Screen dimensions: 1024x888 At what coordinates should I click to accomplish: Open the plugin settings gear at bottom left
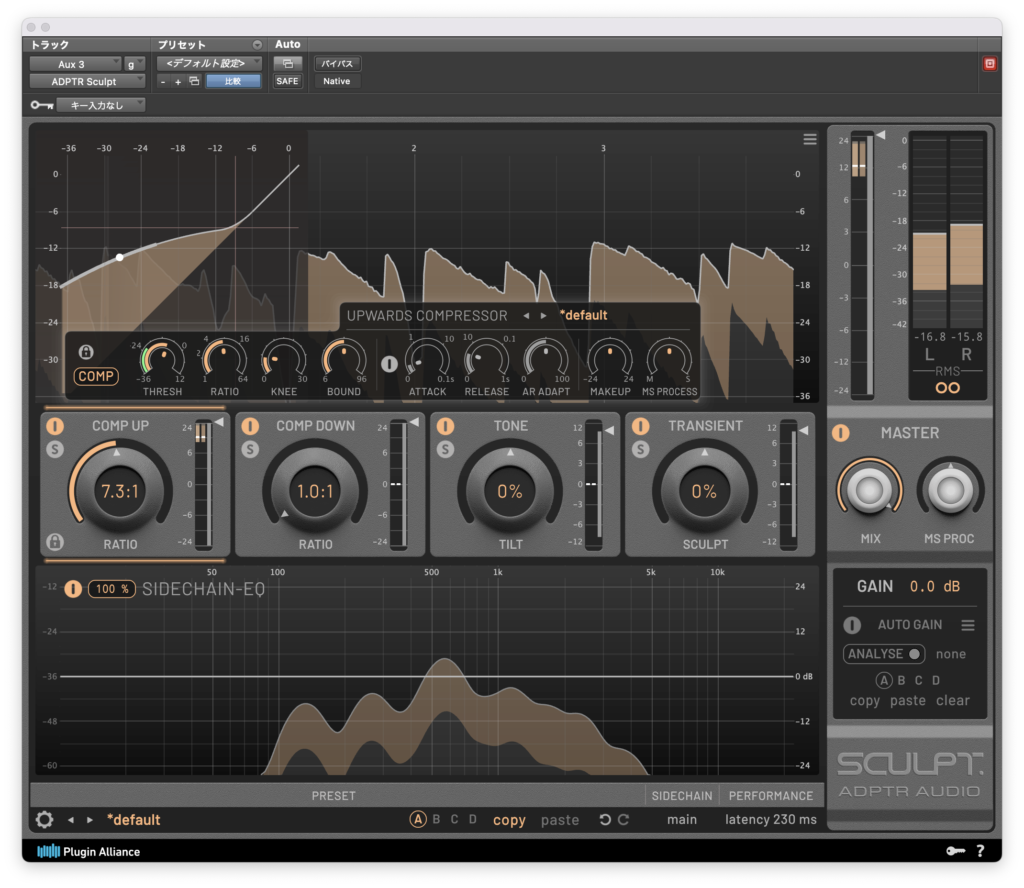coord(44,819)
